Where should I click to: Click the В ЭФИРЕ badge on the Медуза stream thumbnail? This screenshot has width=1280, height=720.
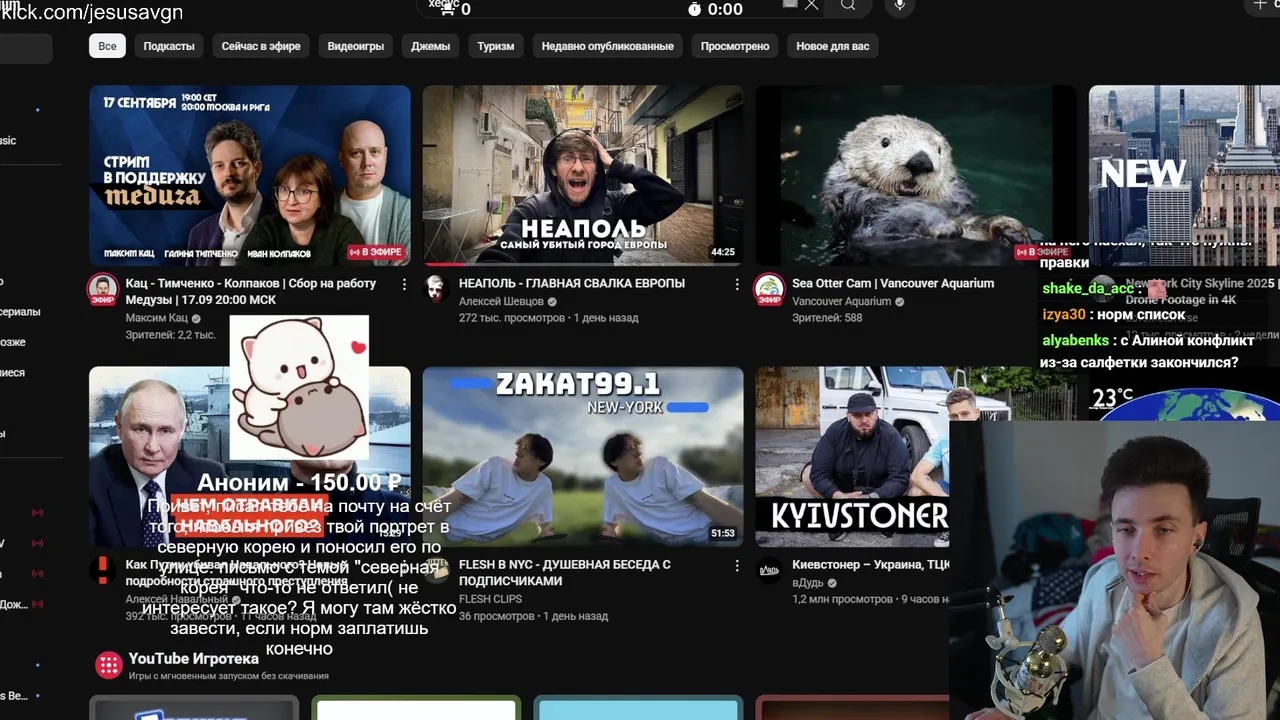click(x=376, y=252)
